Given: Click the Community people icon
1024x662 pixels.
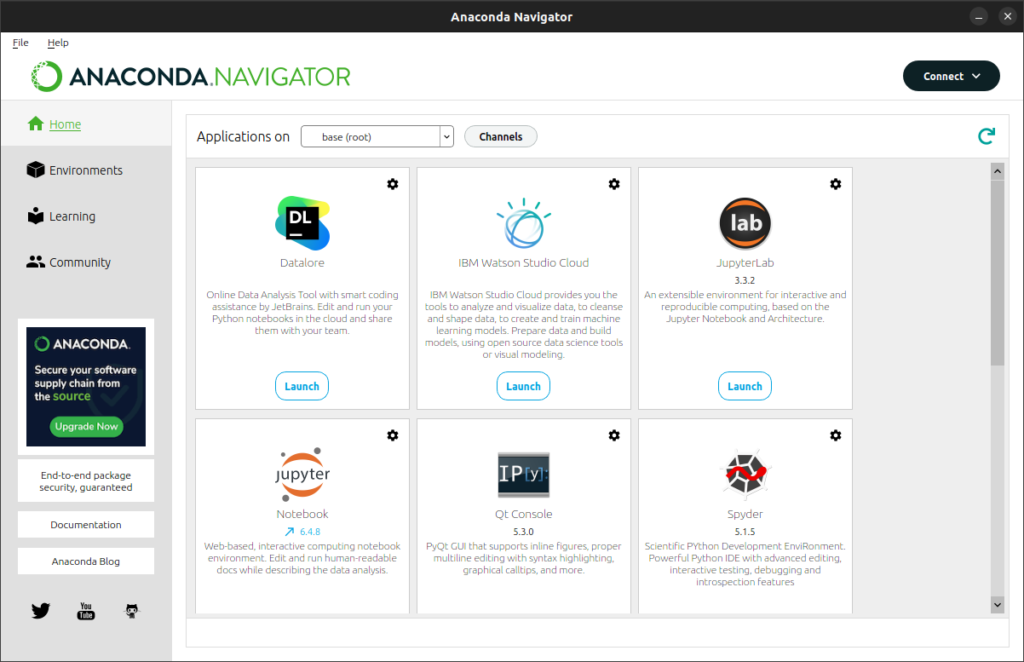Looking at the screenshot, I should [35, 262].
